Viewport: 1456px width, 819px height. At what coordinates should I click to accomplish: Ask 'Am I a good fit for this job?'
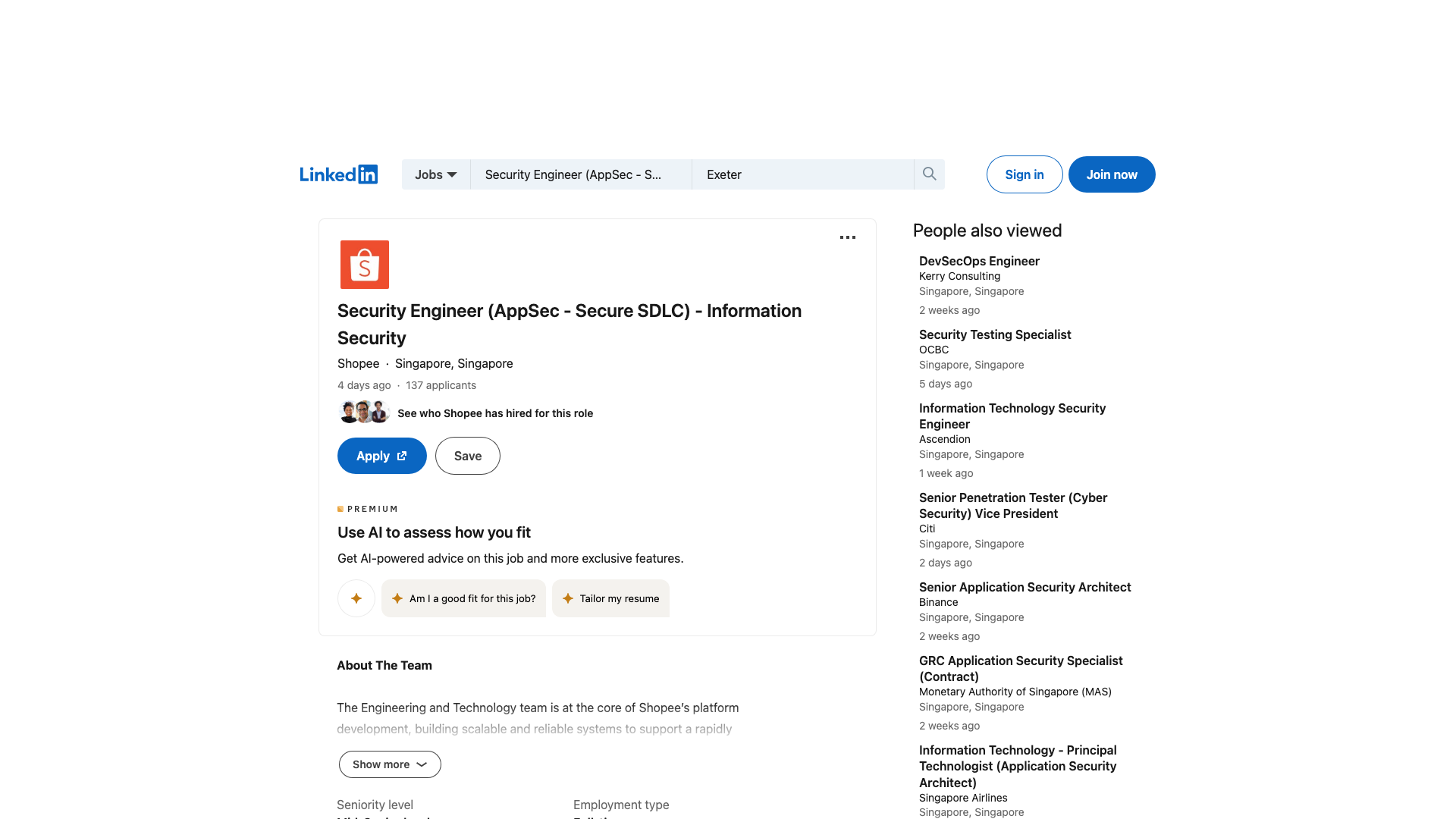pos(463,598)
